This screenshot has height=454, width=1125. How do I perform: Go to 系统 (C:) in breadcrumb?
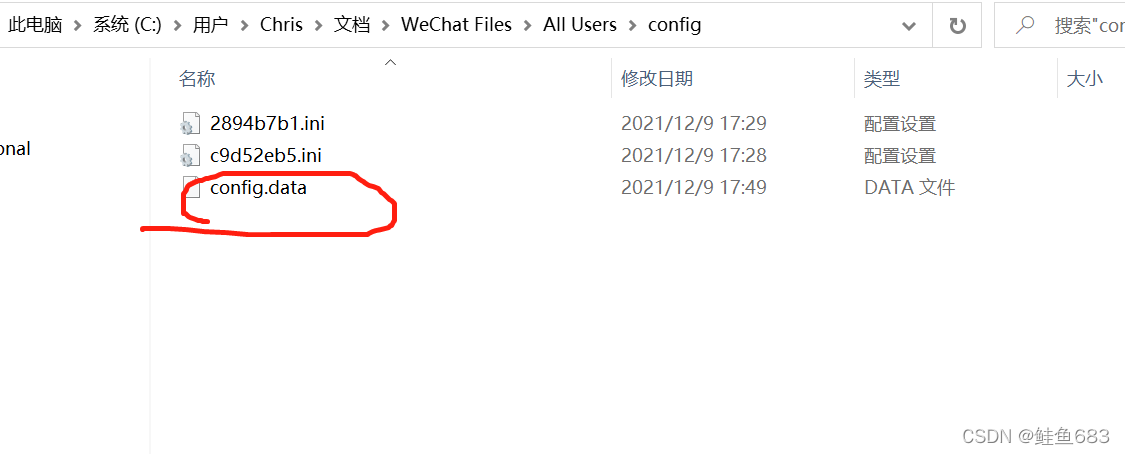coord(127,25)
